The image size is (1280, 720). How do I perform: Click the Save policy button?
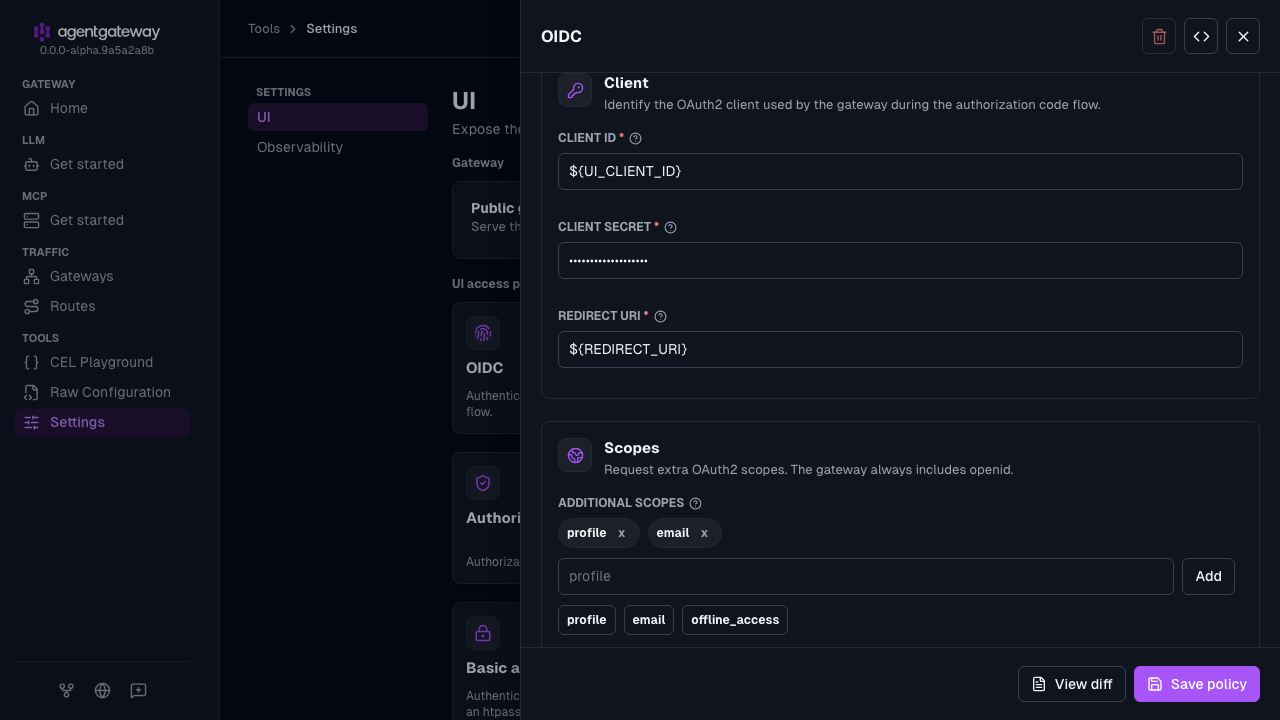tap(1197, 684)
